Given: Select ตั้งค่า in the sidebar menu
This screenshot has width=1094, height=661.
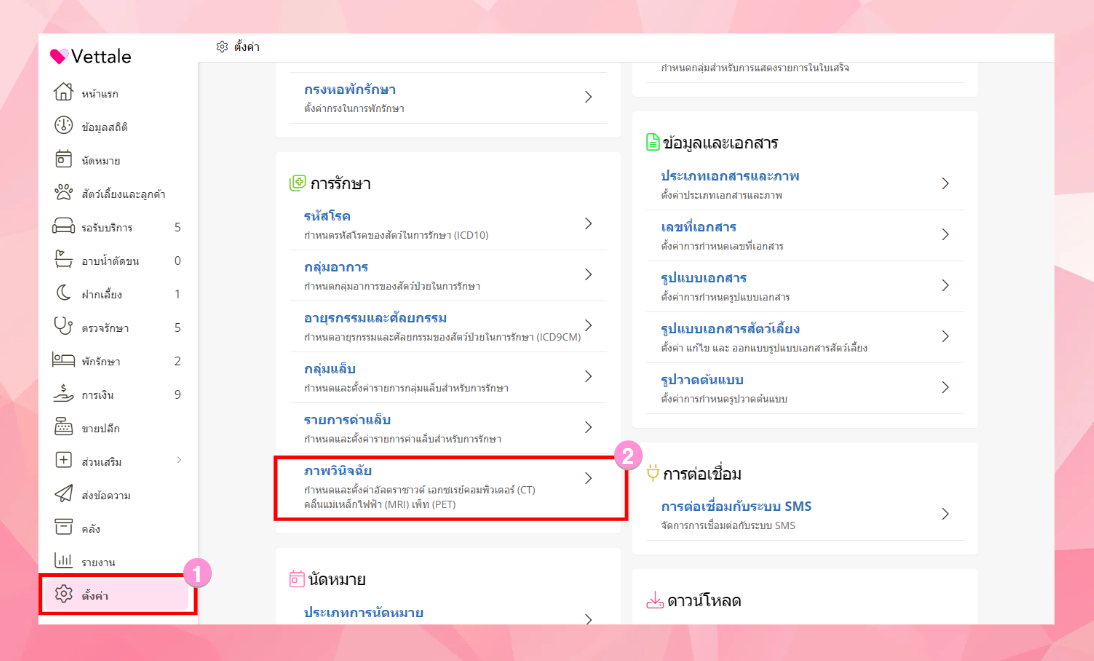Looking at the screenshot, I should [x=95, y=595].
